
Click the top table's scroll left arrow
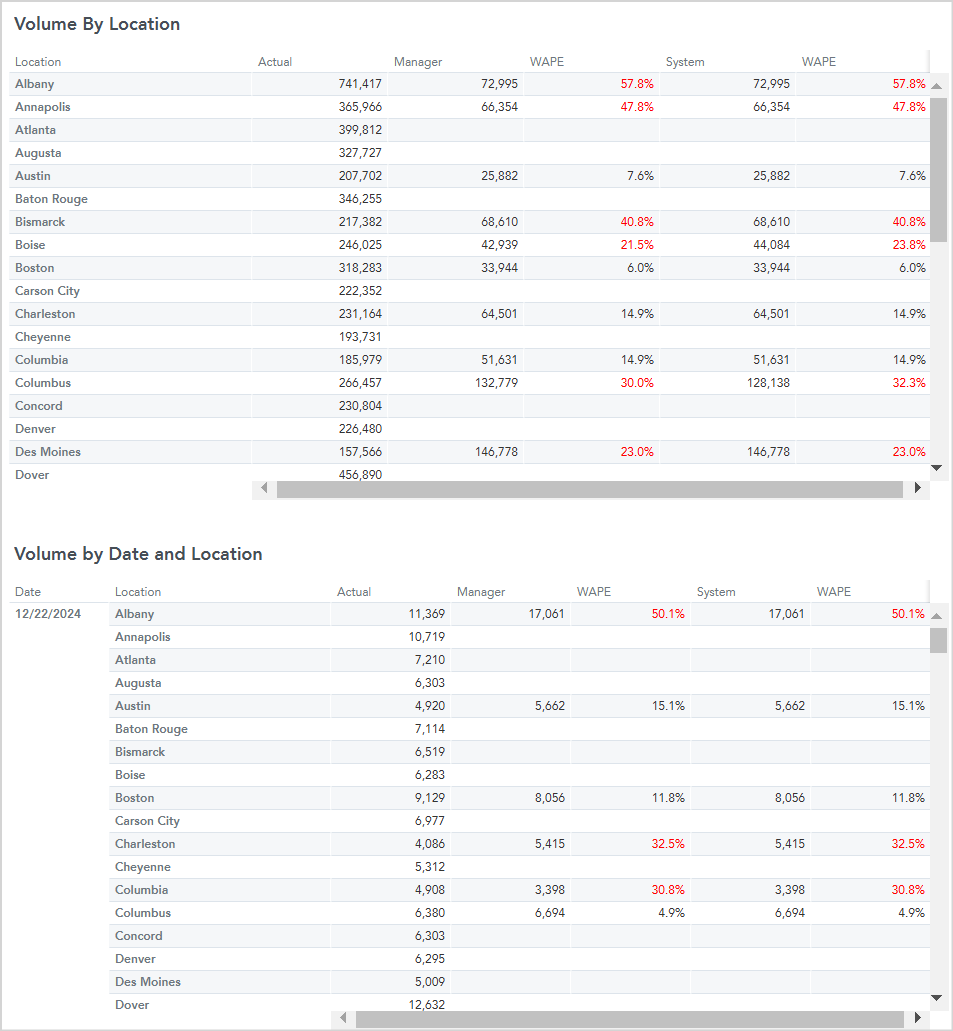click(x=264, y=488)
